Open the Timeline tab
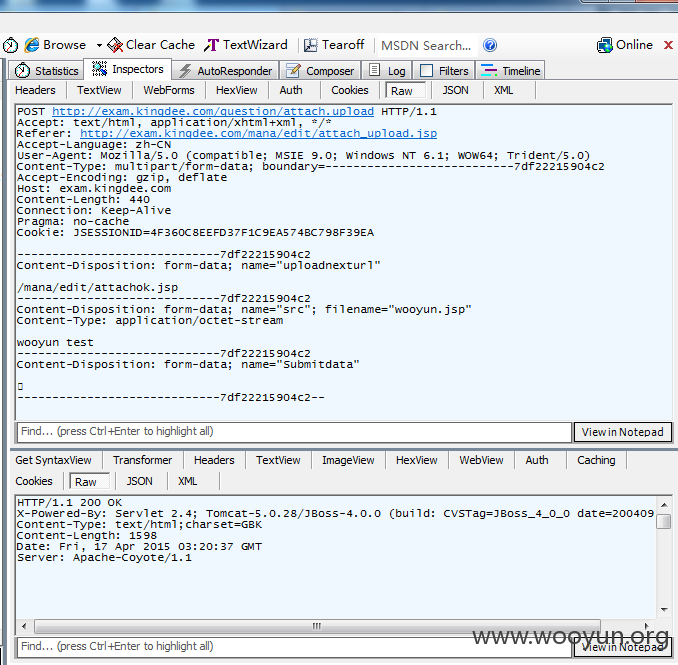The width and height of the screenshot is (678, 665). (x=510, y=70)
